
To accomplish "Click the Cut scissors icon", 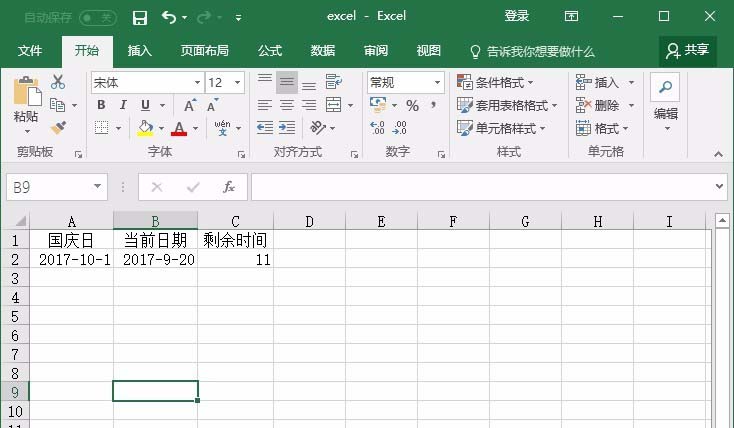I will coord(58,83).
